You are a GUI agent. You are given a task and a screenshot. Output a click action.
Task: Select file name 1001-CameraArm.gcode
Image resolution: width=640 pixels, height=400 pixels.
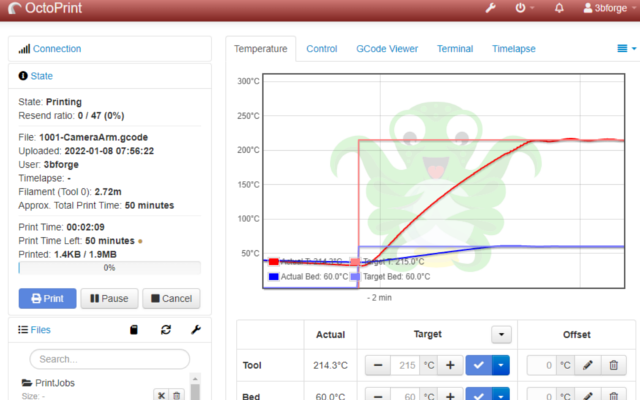(93, 137)
